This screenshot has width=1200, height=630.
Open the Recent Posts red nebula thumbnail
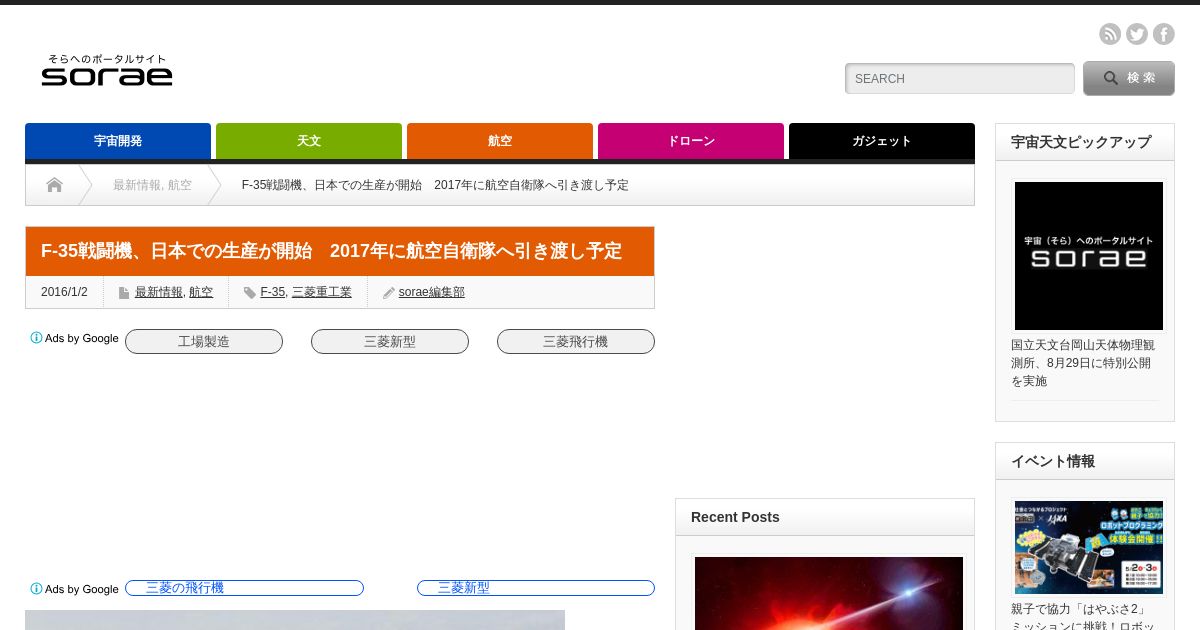pyautogui.click(x=829, y=593)
